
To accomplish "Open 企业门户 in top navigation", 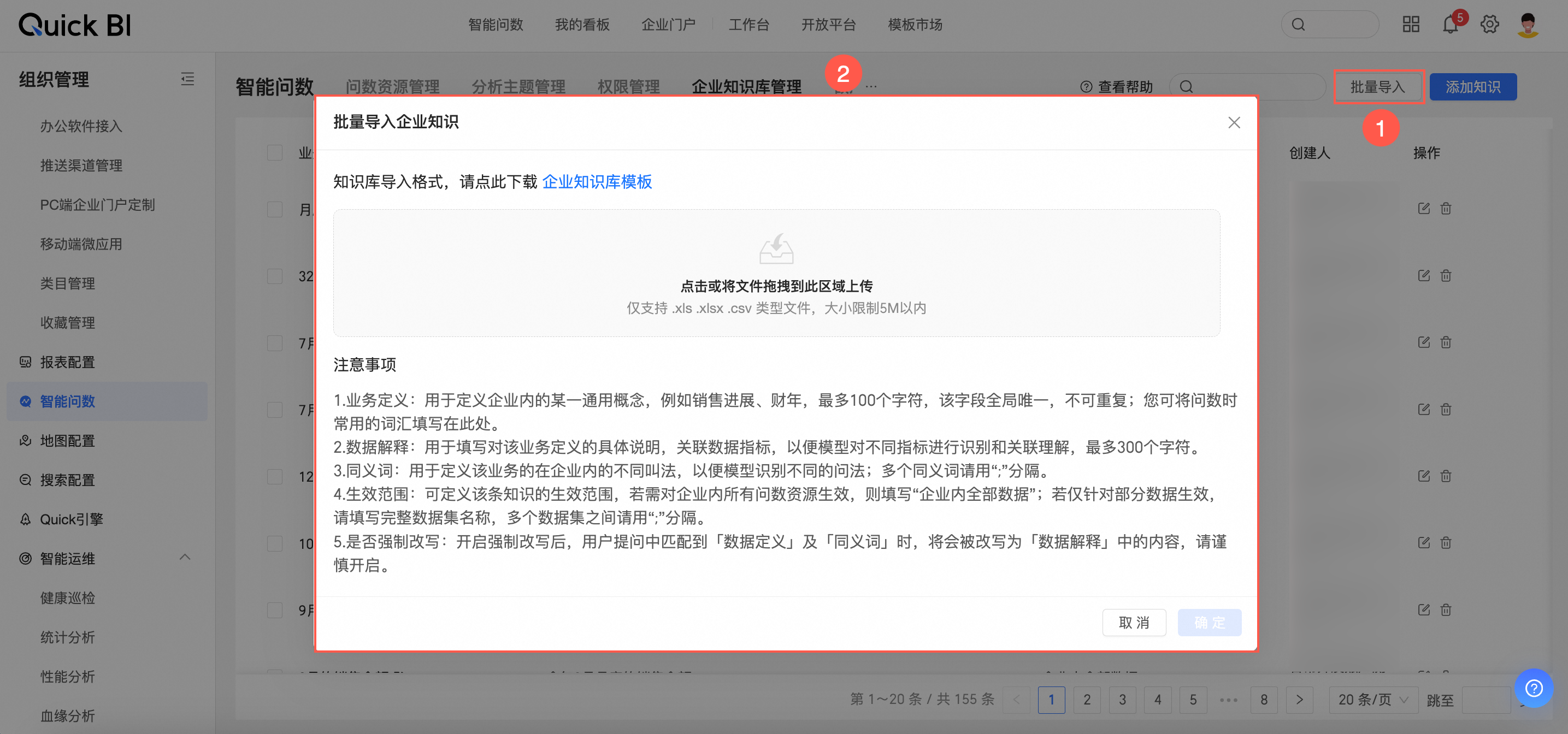I will (668, 25).
